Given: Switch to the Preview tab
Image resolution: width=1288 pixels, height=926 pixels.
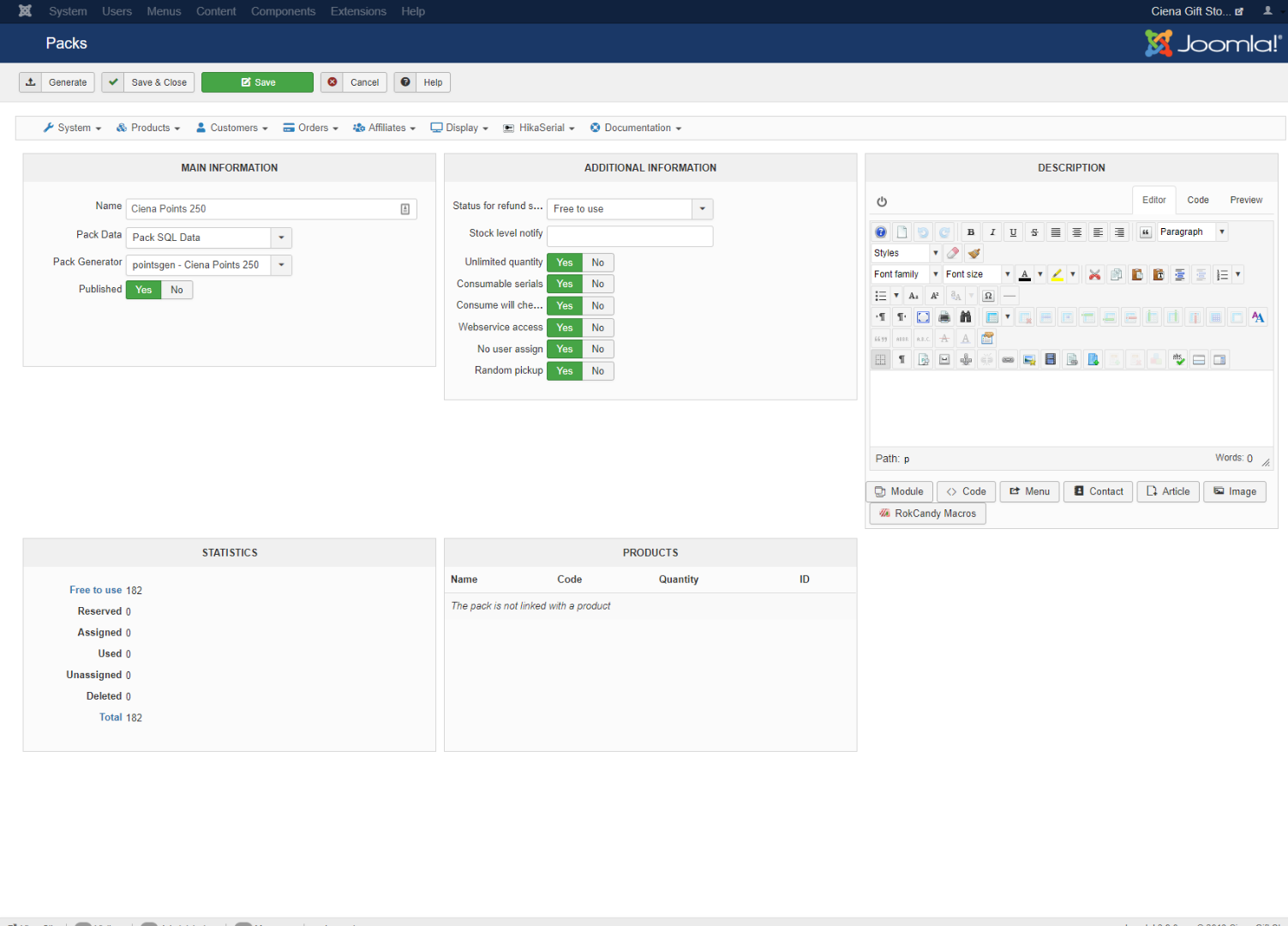Looking at the screenshot, I should point(1246,200).
